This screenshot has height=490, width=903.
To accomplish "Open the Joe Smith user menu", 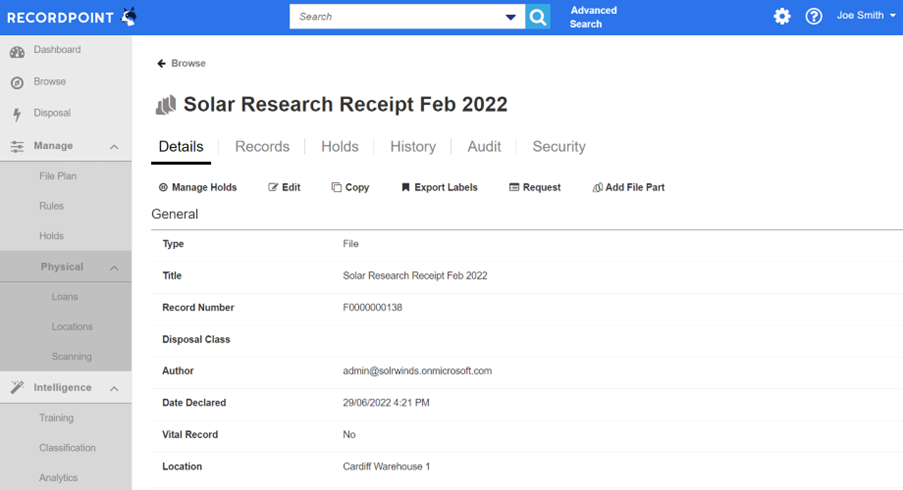I will [x=866, y=16].
